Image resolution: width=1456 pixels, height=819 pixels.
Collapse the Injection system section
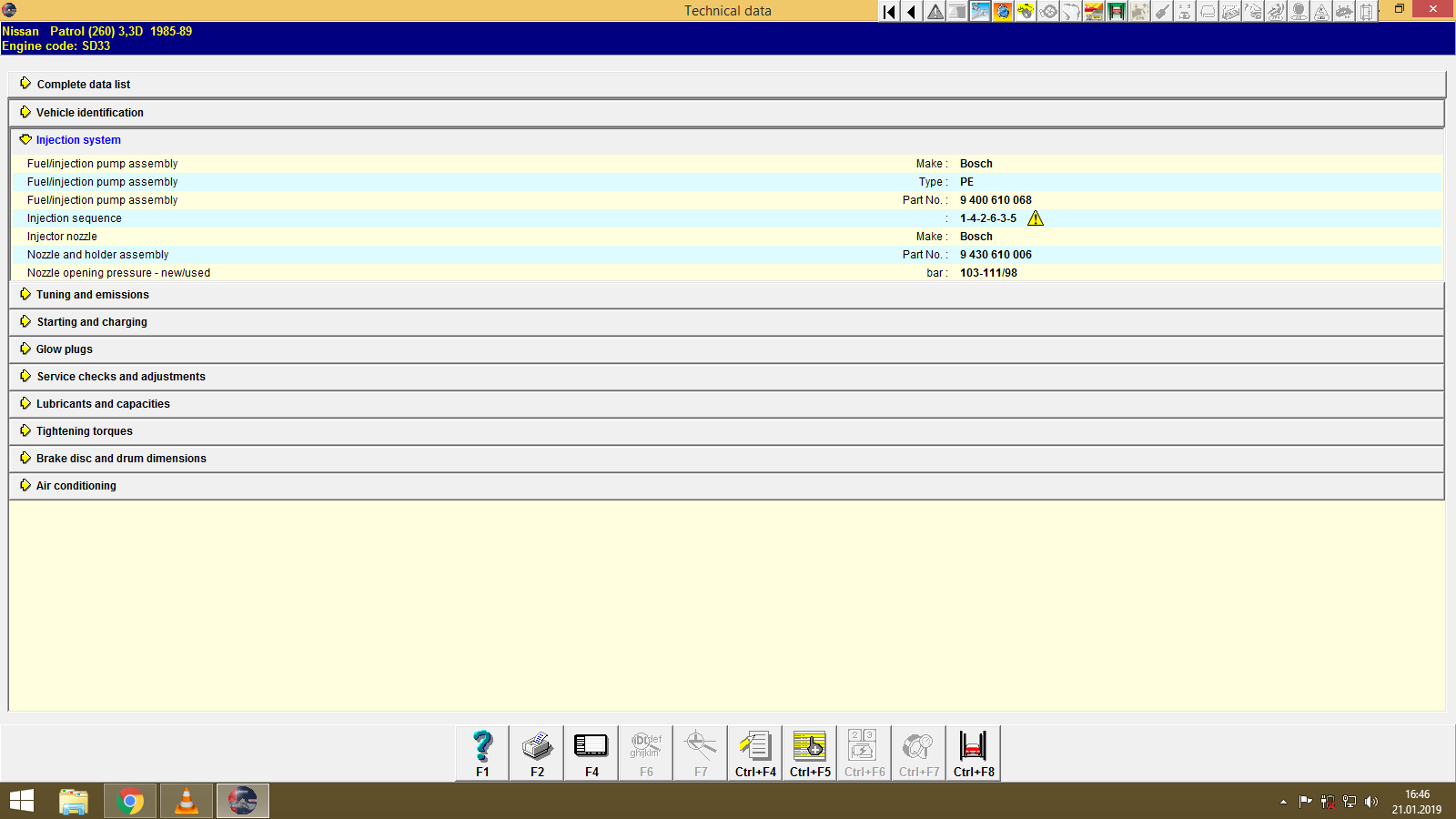click(77, 139)
